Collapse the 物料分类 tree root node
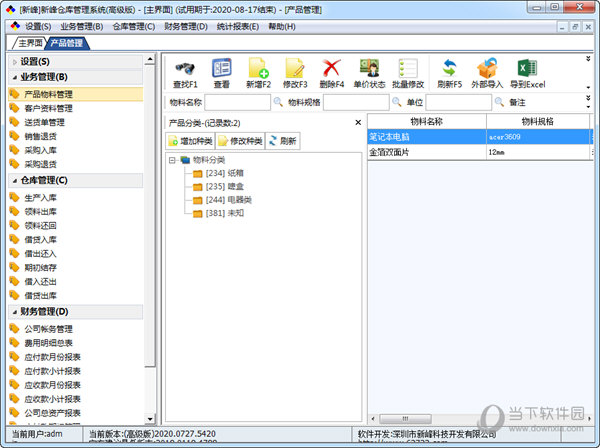The image size is (600, 448). [x=172, y=159]
